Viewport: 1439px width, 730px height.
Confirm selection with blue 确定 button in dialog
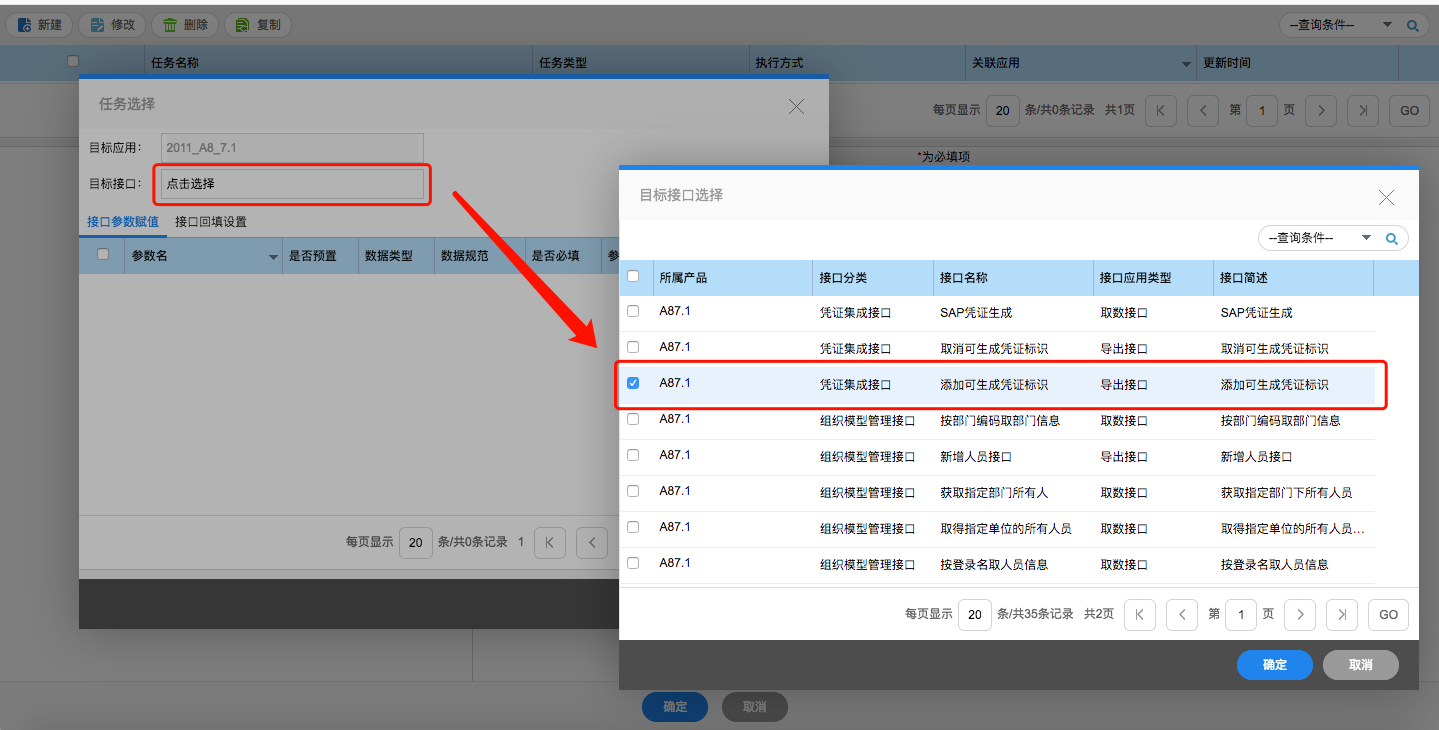[1274, 665]
